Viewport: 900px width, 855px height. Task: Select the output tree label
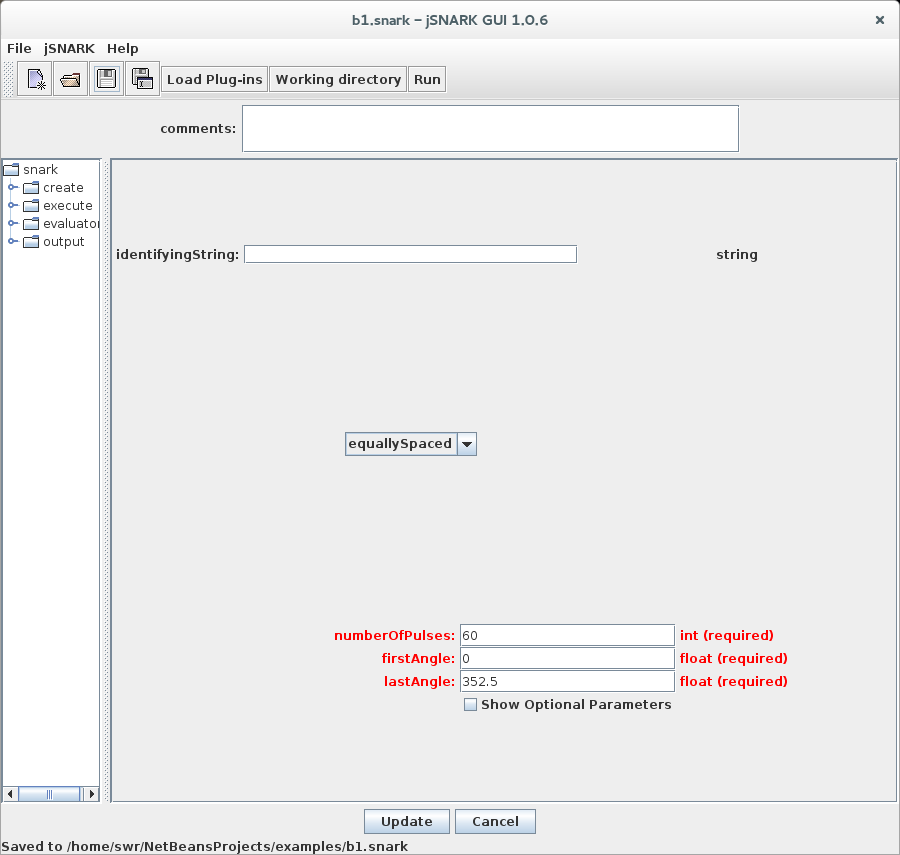(64, 242)
